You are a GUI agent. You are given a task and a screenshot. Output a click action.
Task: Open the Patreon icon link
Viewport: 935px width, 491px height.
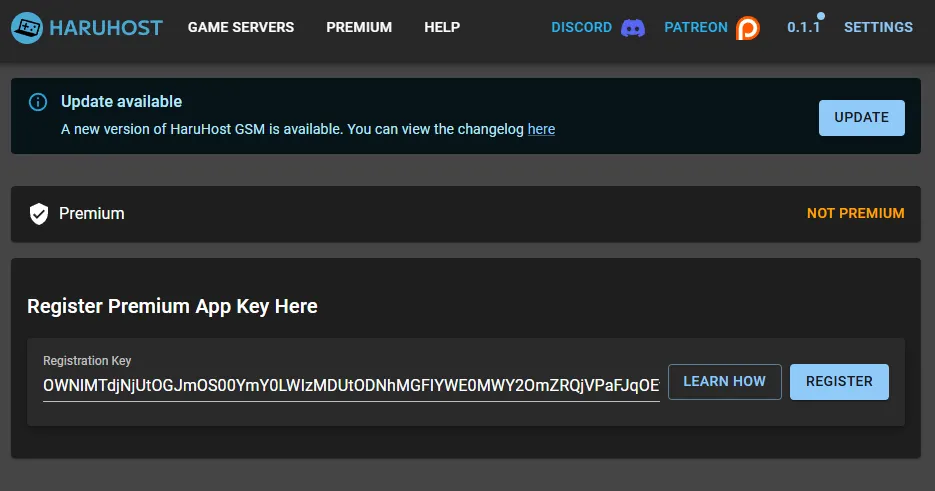pyautogui.click(x=748, y=27)
